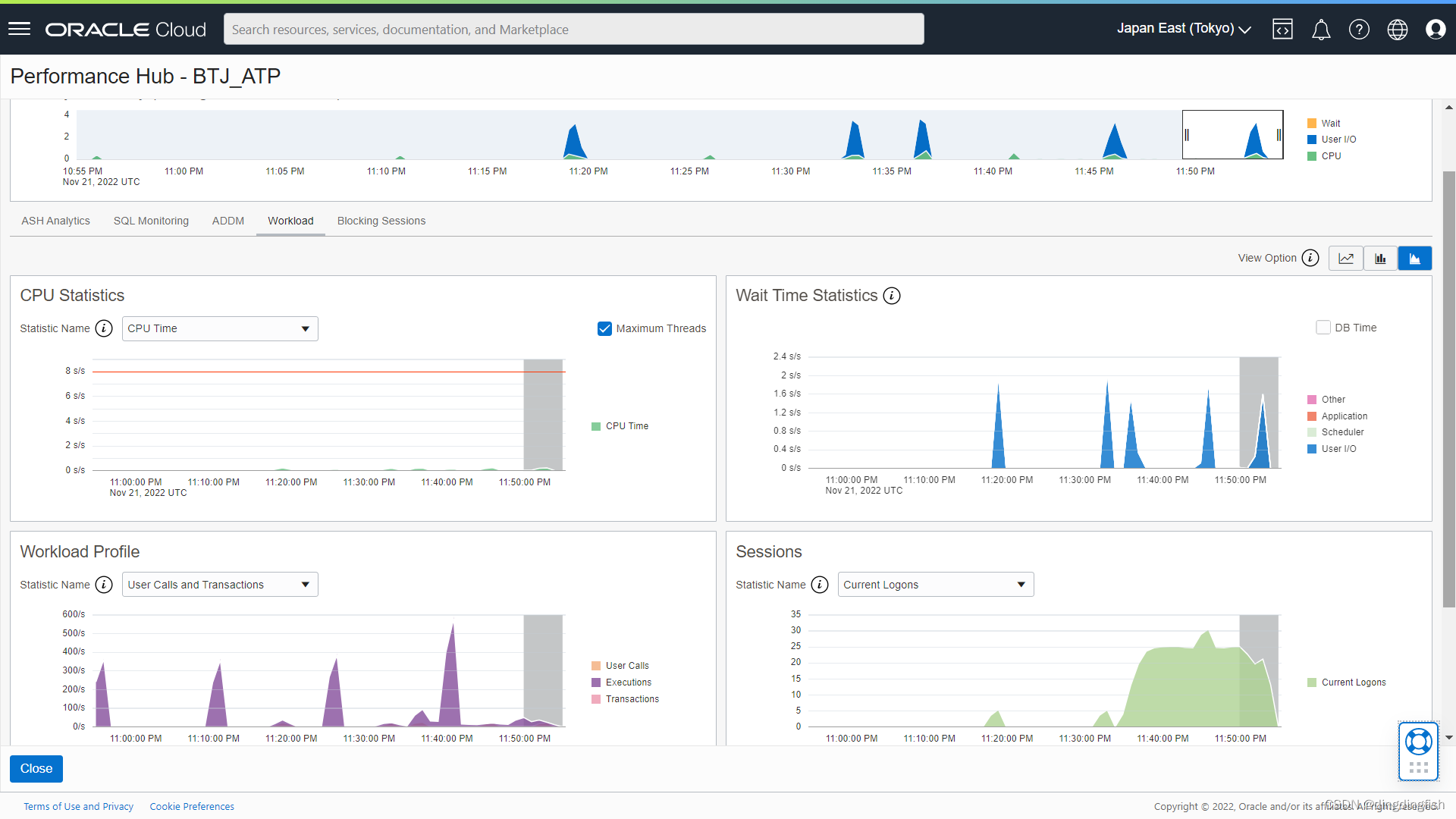The height and width of the screenshot is (819, 1456).
Task: Open the announcements bell icon
Action: (1321, 30)
